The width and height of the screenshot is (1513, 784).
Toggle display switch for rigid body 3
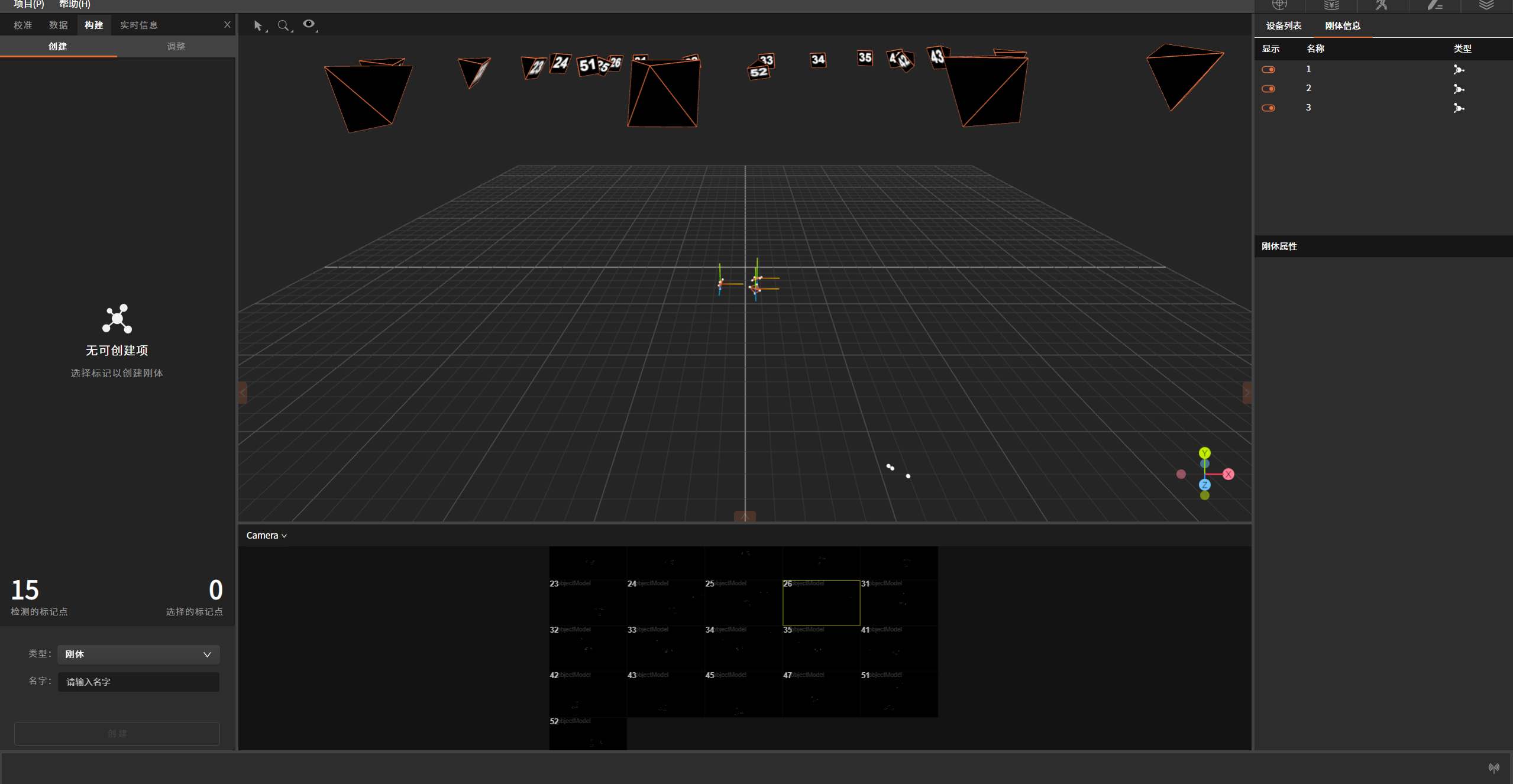point(1268,108)
